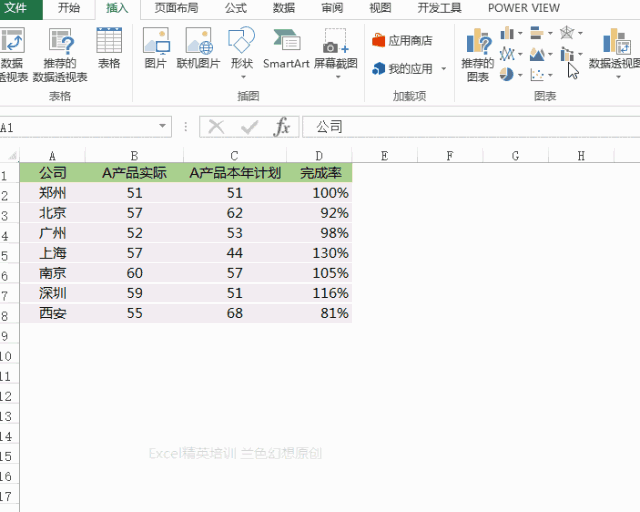Open the Online Pictures (联机图片) tool
Image resolution: width=640 pixels, height=512 pixels.
(x=195, y=48)
